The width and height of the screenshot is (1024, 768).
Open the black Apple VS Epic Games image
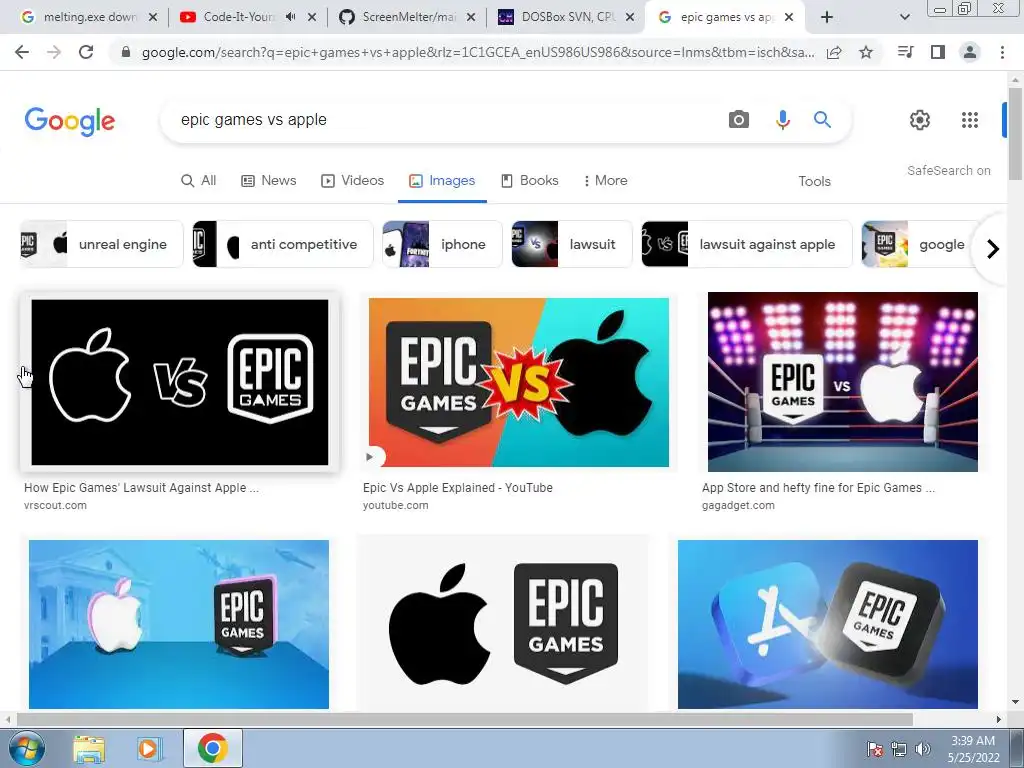[x=180, y=382]
